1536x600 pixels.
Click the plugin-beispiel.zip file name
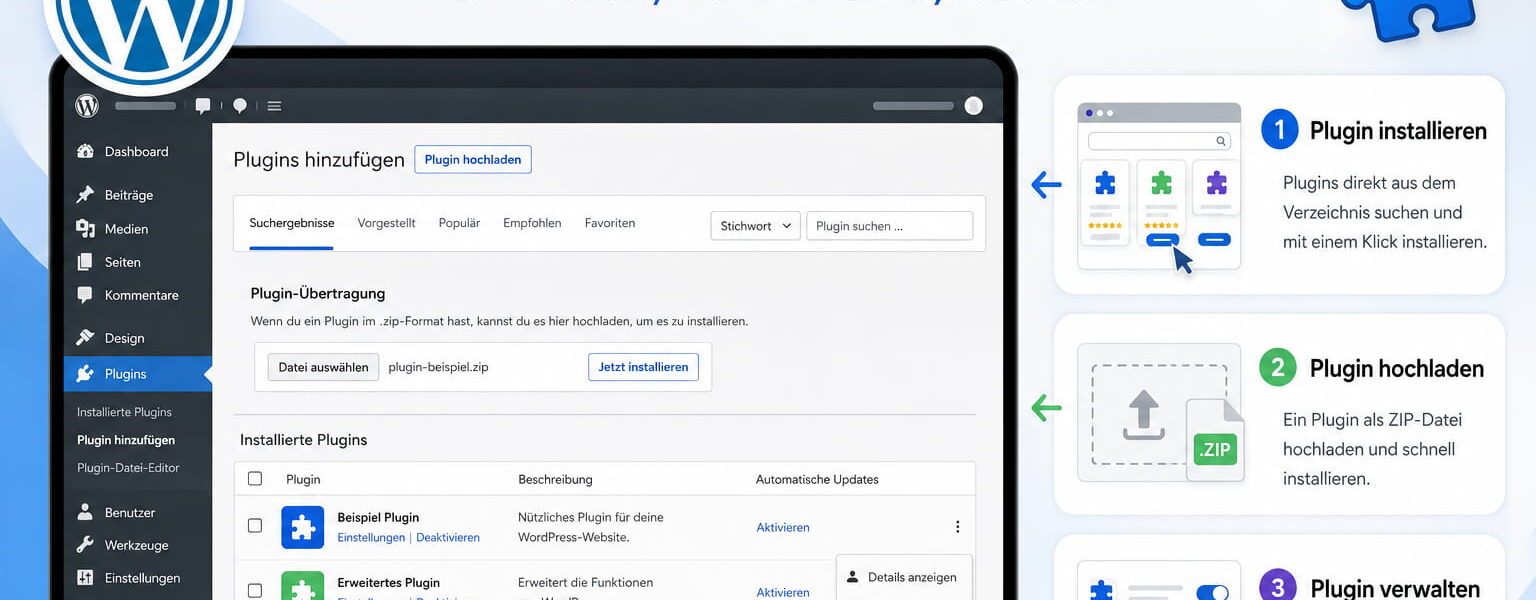click(438, 367)
